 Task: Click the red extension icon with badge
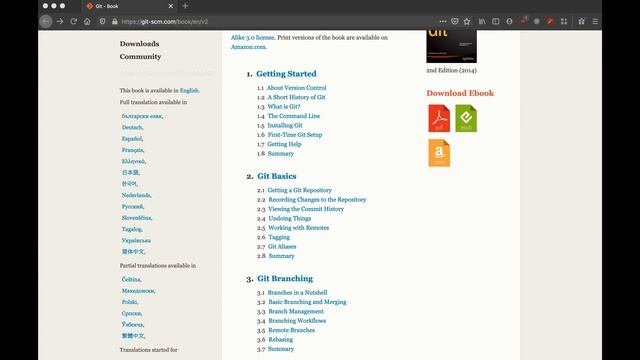point(523,21)
